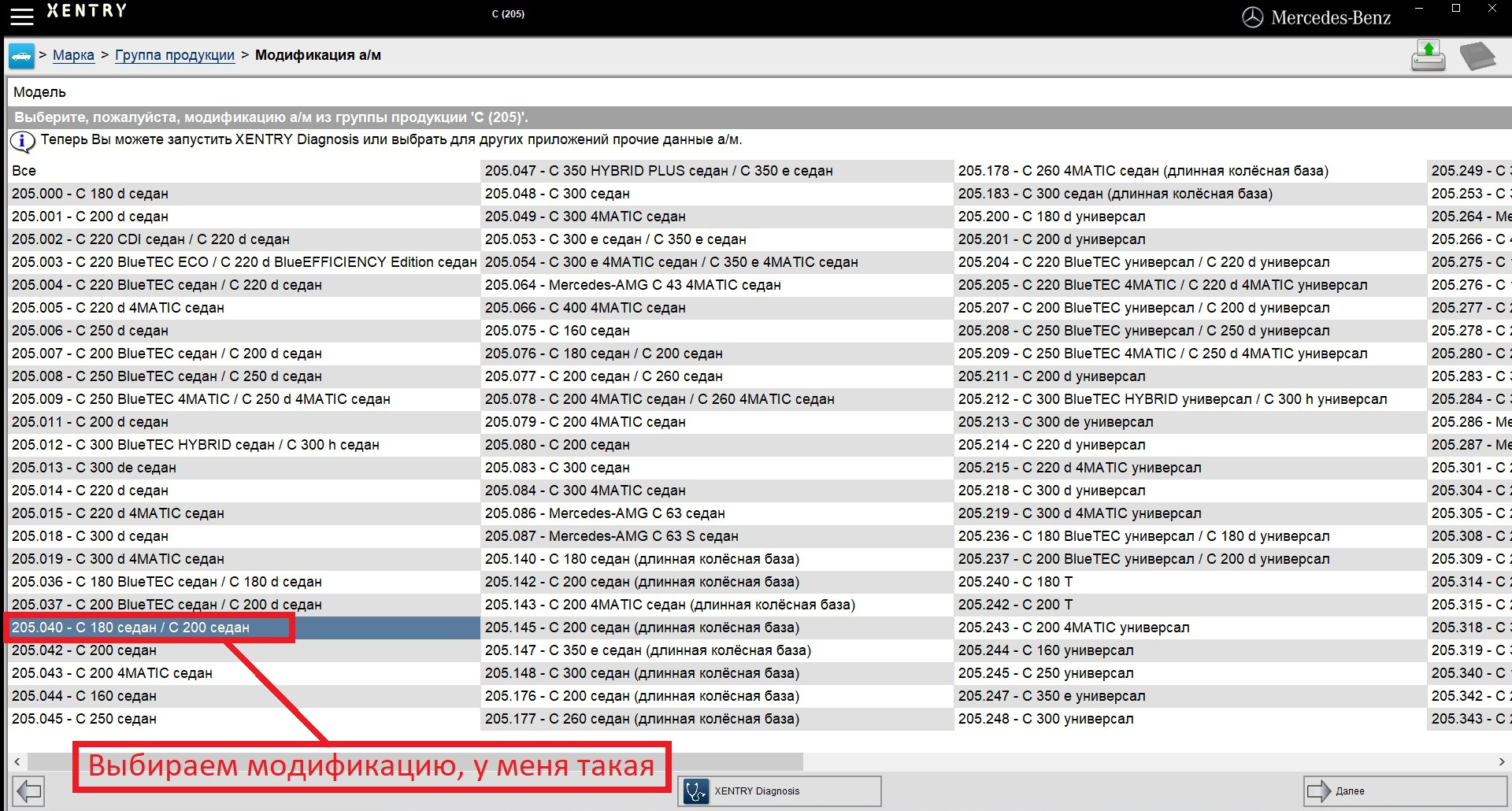The height and width of the screenshot is (811, 1512).
Task: Select 205.087 - Mercedes-AMG C 63 S седан
Action: pos(717,536)
